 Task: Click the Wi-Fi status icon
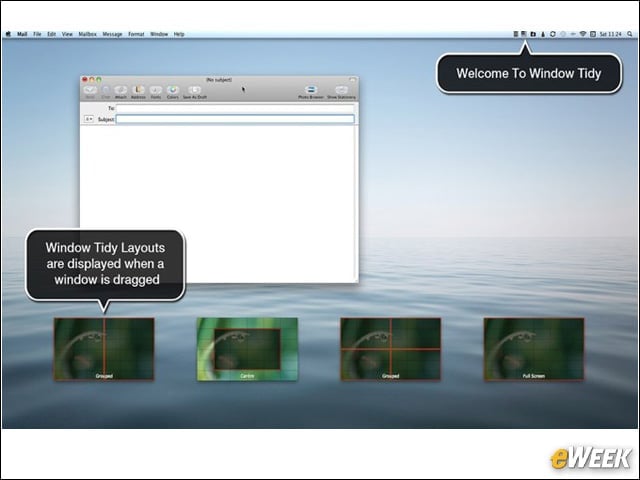click(x=583, y=34)
